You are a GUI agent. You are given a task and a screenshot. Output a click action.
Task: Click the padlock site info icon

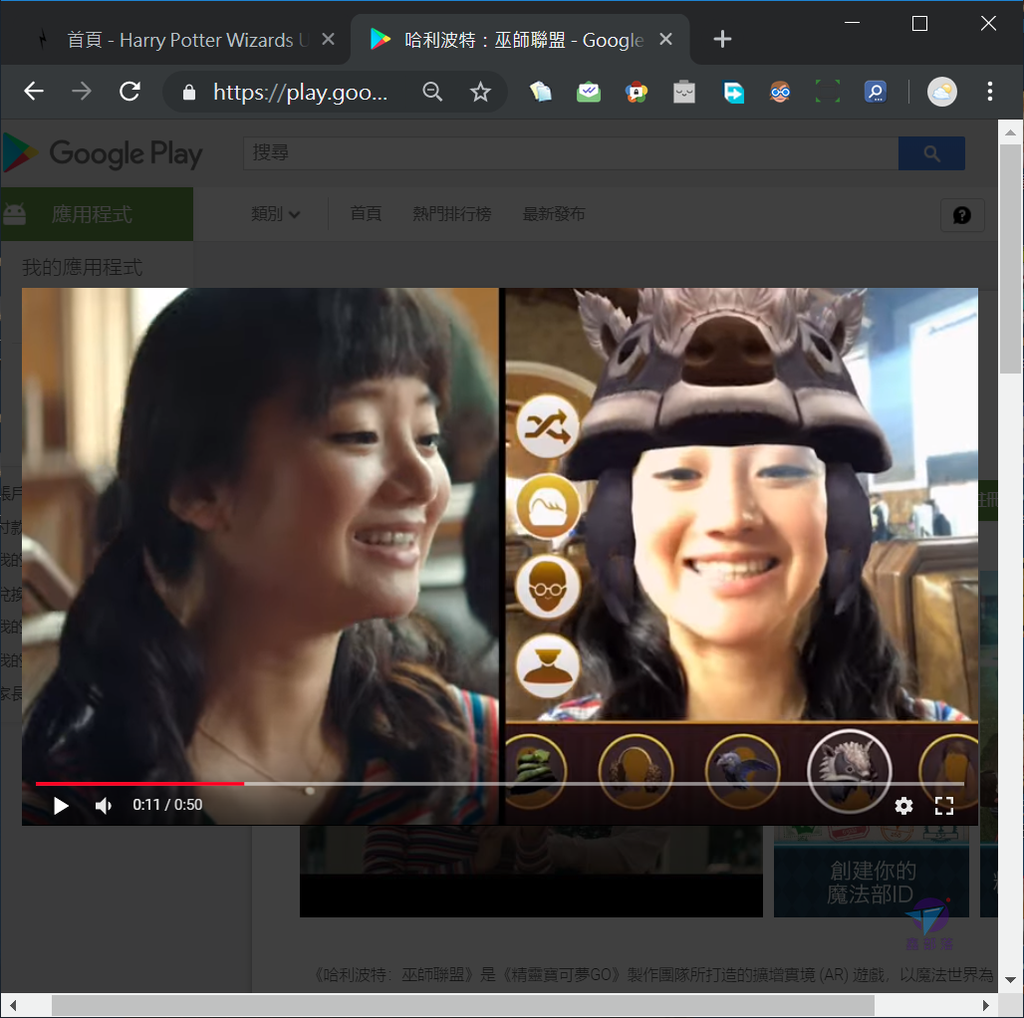[189, 92]
